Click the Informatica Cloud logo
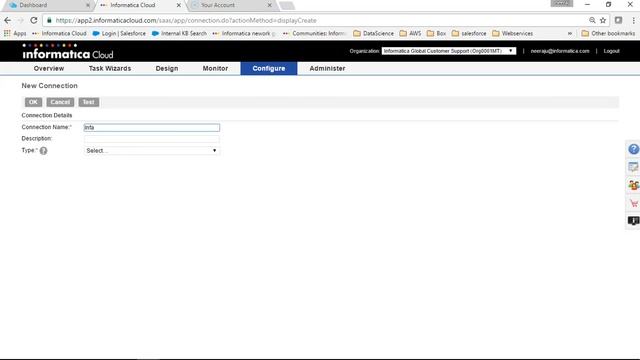 click(x=68, y=51)
